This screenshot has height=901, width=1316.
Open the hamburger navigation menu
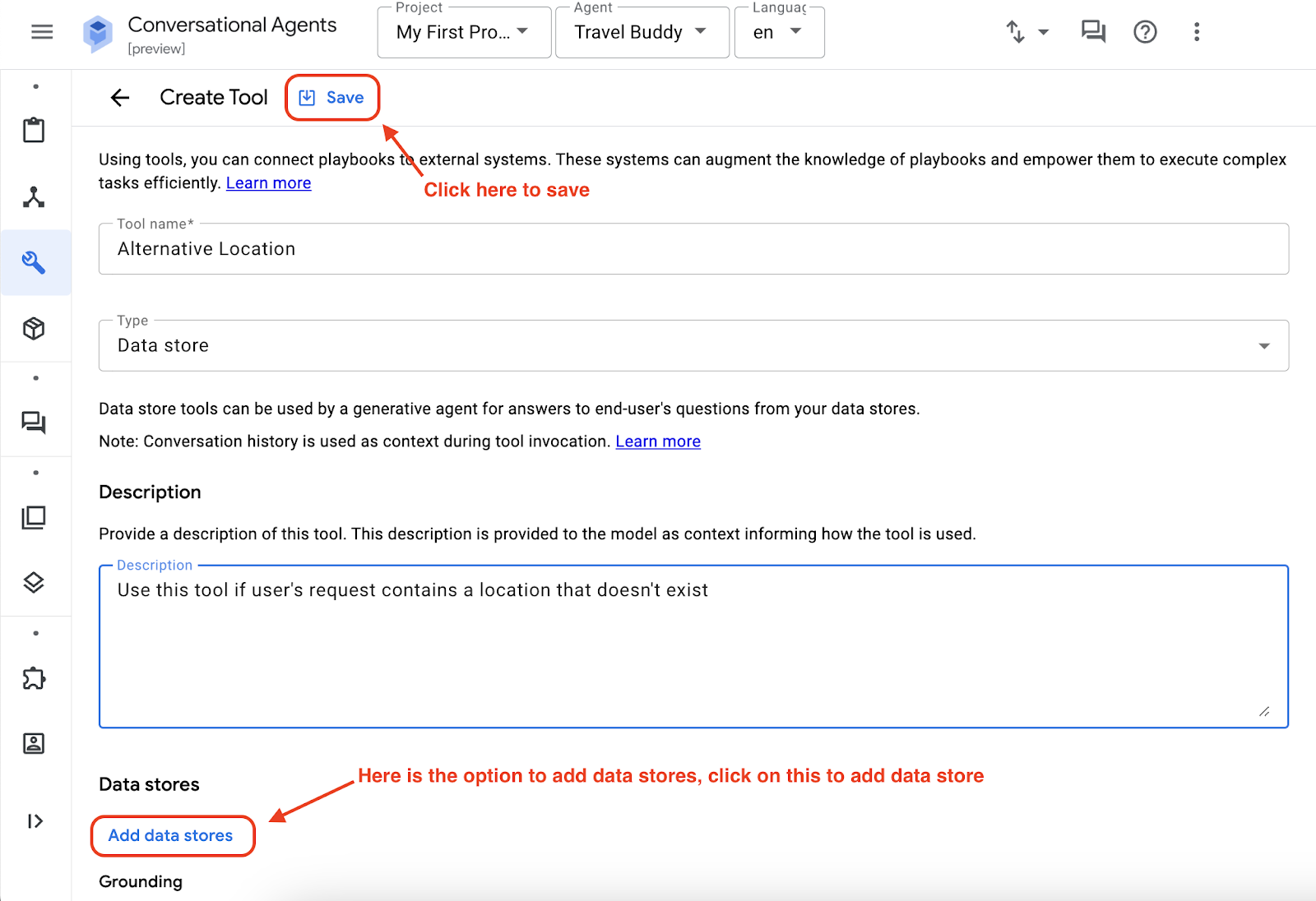tap(42, 32)
